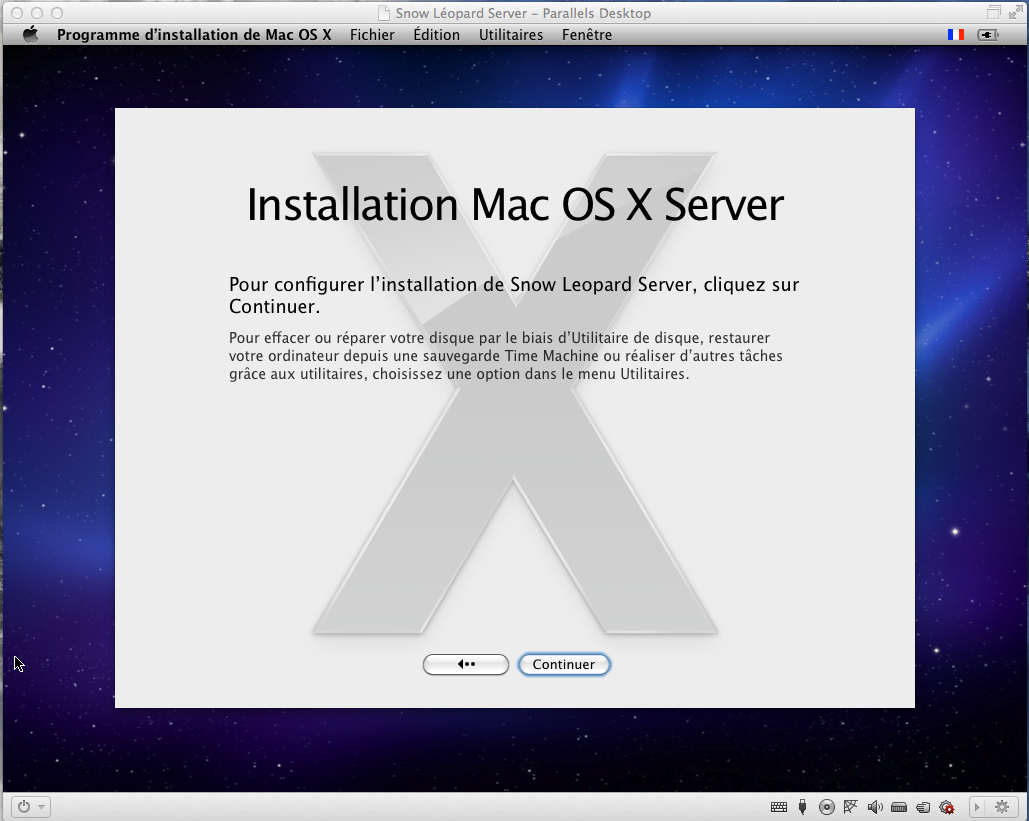Click the power adapter battery status icon
The width and height of the screenshot is (1029, 821).
(988, 35)
